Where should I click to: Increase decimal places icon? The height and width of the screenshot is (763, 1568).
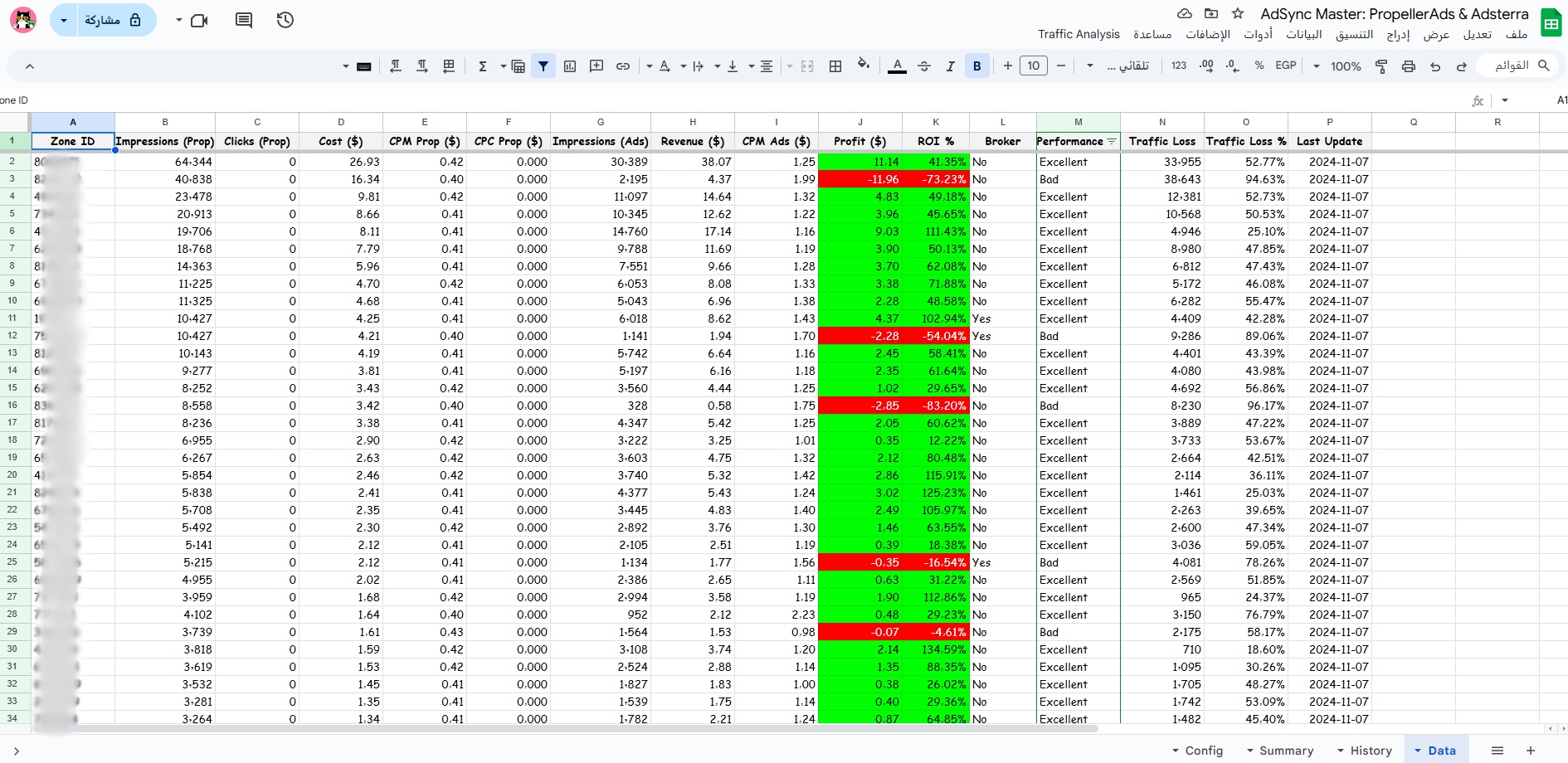1206,66
